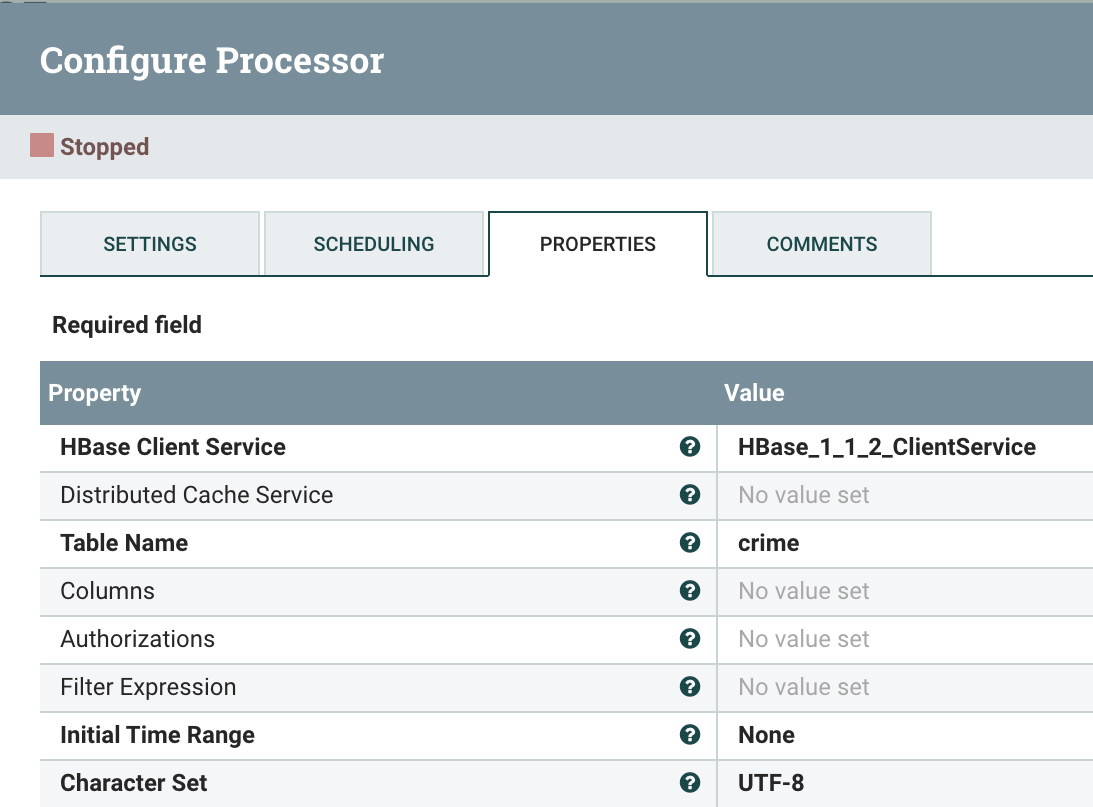Screen dimensions: 1093x807
Task: Click help icon for Distributed Cache Service
Action: pos(689,495)
